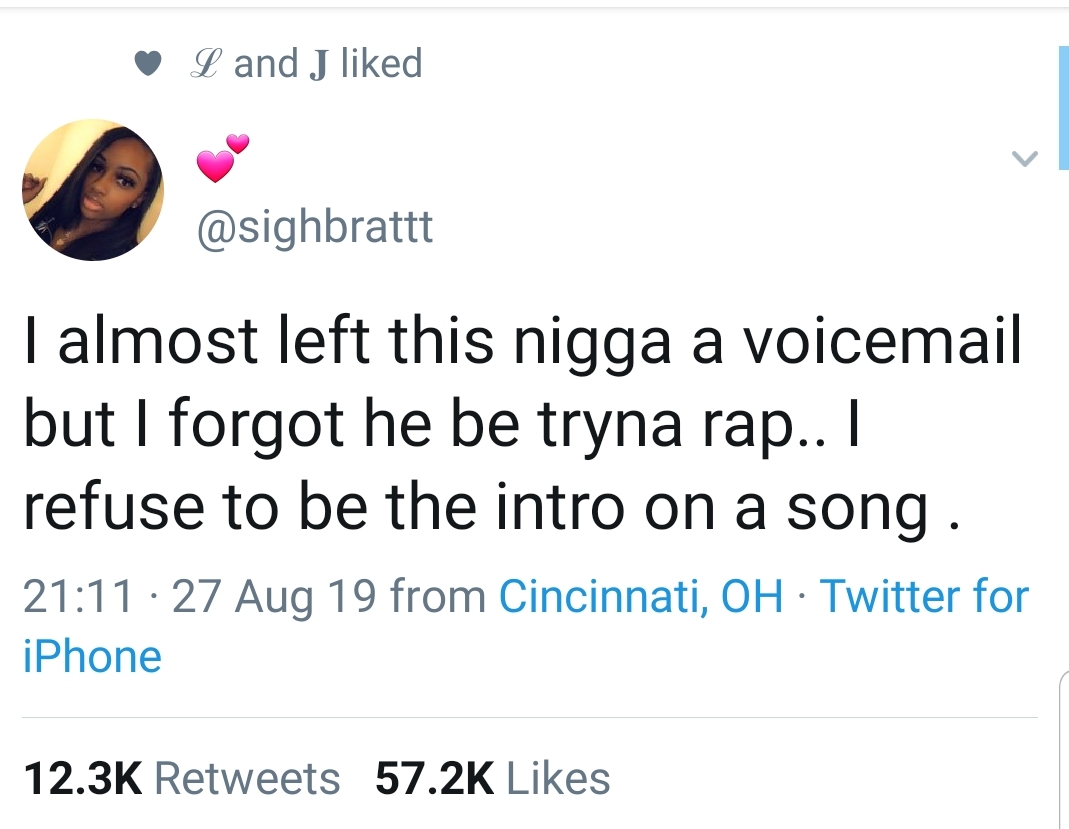Expand tweet actions via the caret
Image resolution: width=1069 pixels, height=829 pixels.
point(1023,157)
